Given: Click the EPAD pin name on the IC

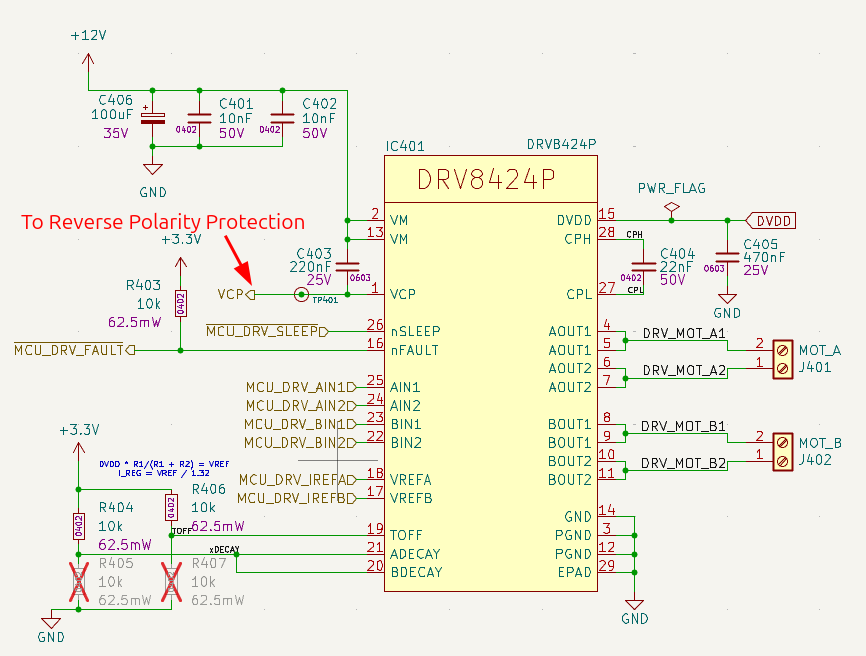Looking at the screenshot, I should click(x=574, y=573).
